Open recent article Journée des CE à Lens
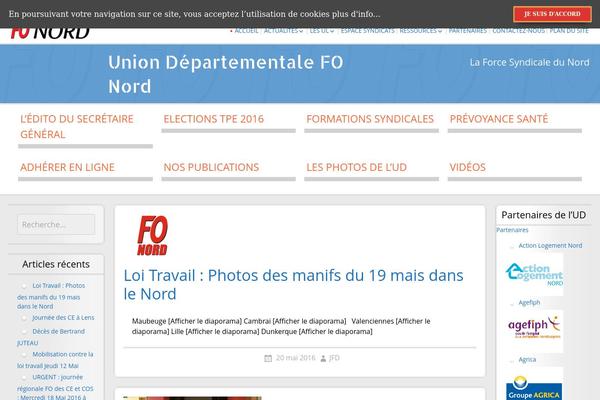The width and height of the screenshot is (600, 400). click(x=63, y=318)
